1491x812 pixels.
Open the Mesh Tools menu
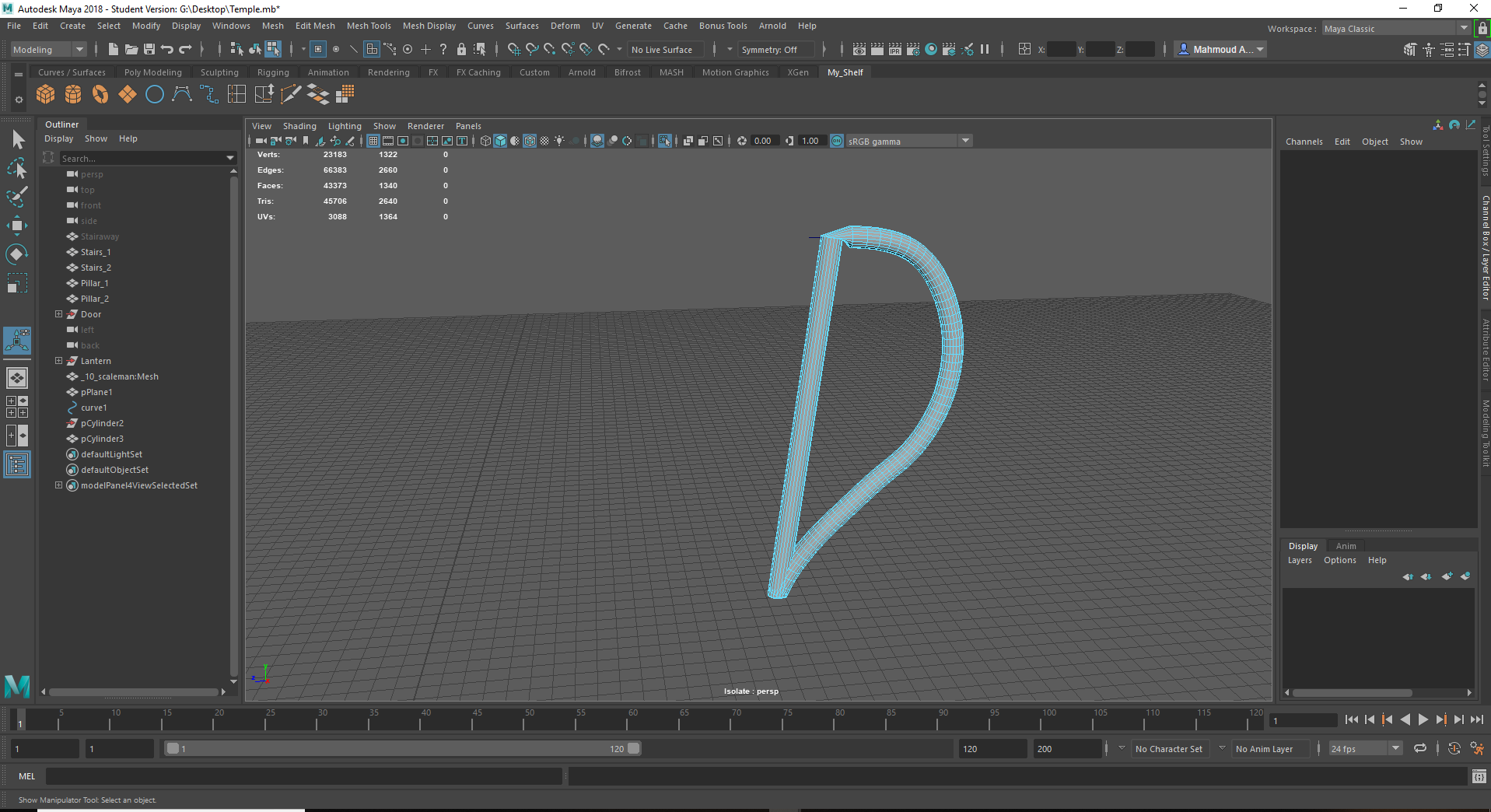point(369,26)
